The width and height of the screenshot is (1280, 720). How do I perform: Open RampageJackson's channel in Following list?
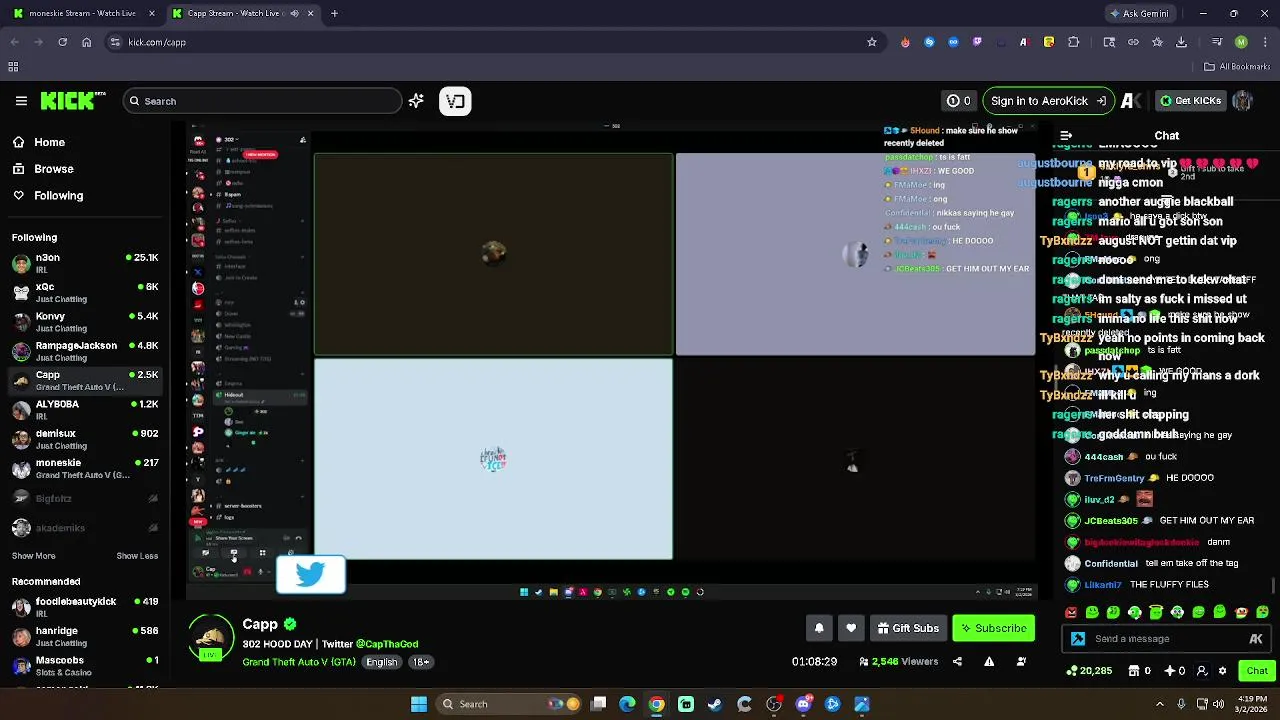click(85, 351)
